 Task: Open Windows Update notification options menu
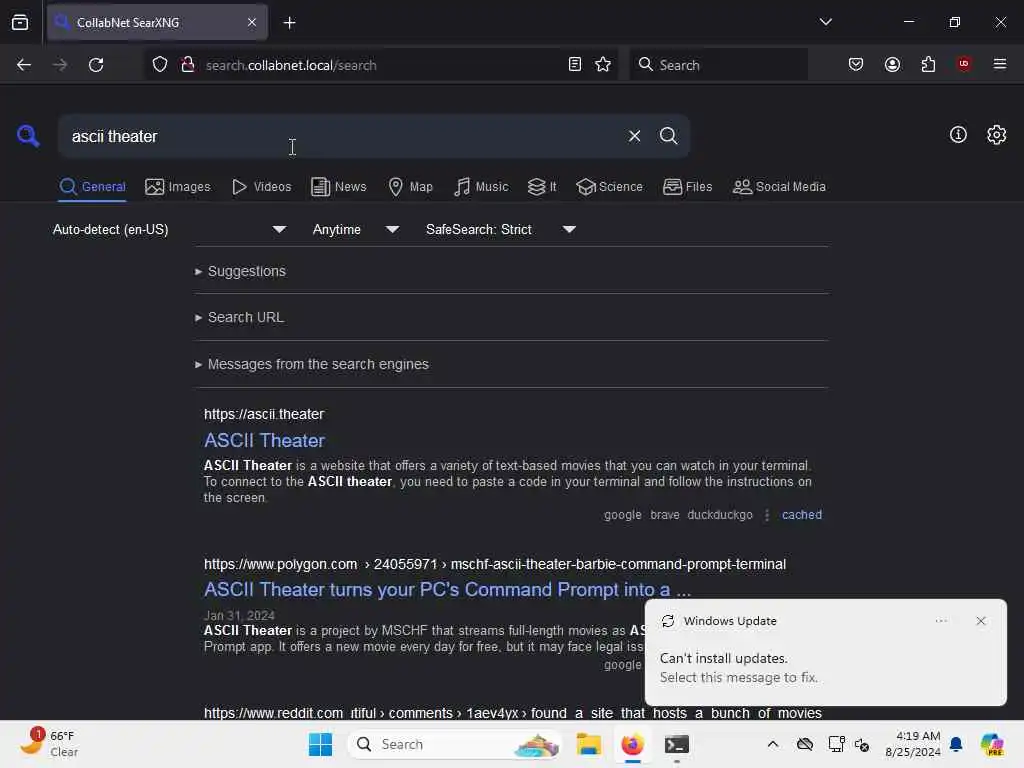click(941, 621)
